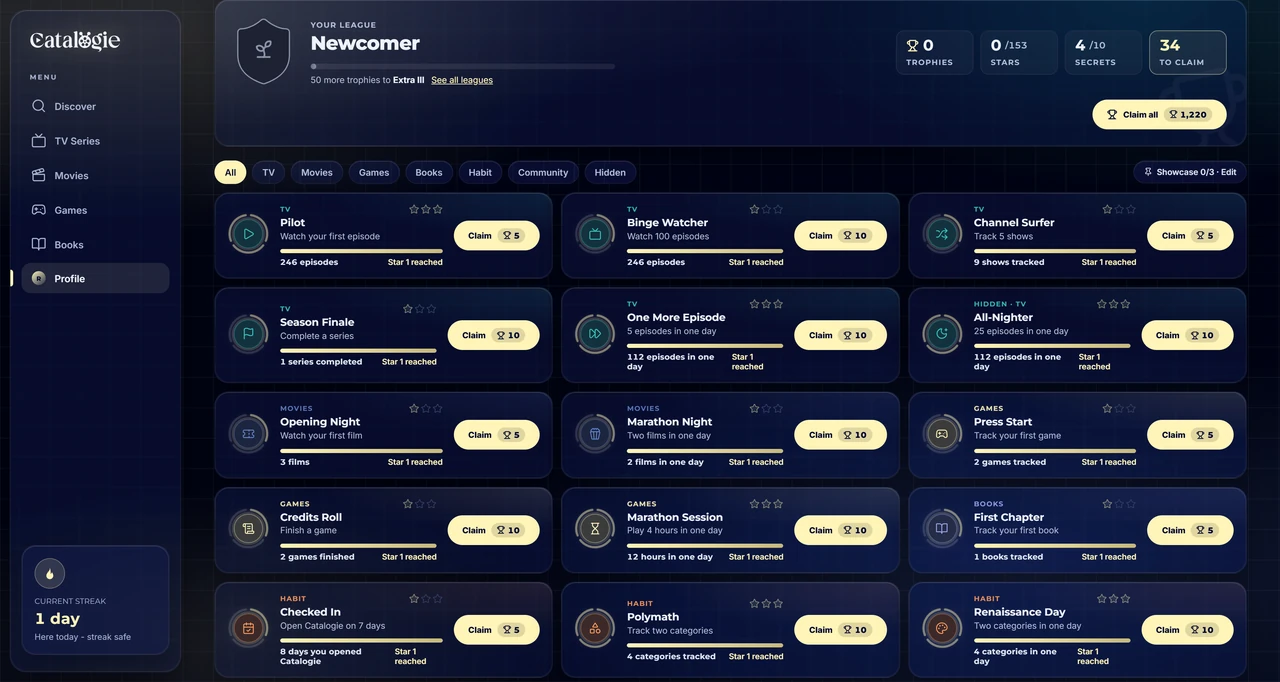Viewport: 1280px width, 682px height.
Task: Click the Polymath achievement icon
Action: point(595,629)
